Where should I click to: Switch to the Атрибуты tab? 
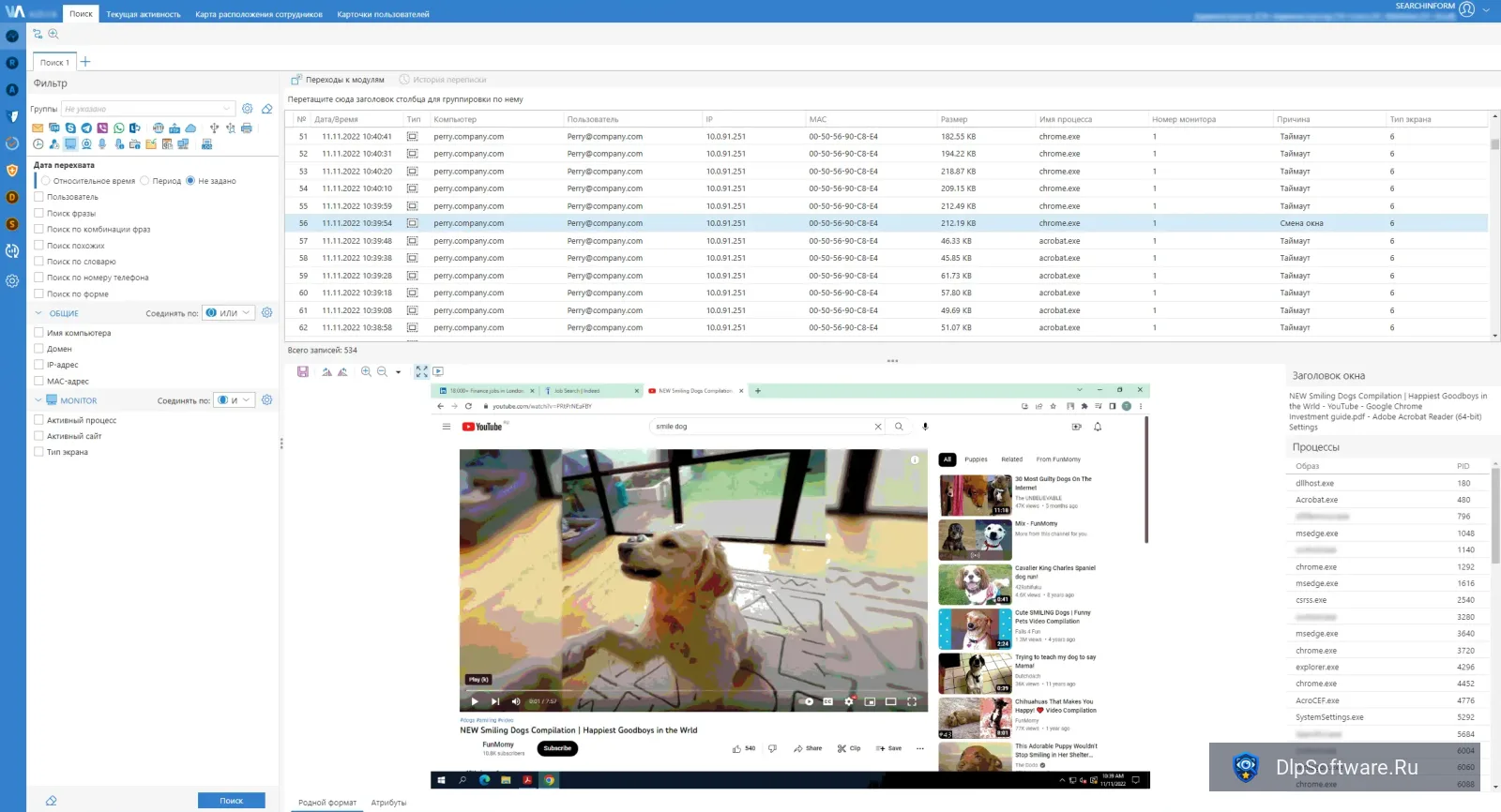388,803
